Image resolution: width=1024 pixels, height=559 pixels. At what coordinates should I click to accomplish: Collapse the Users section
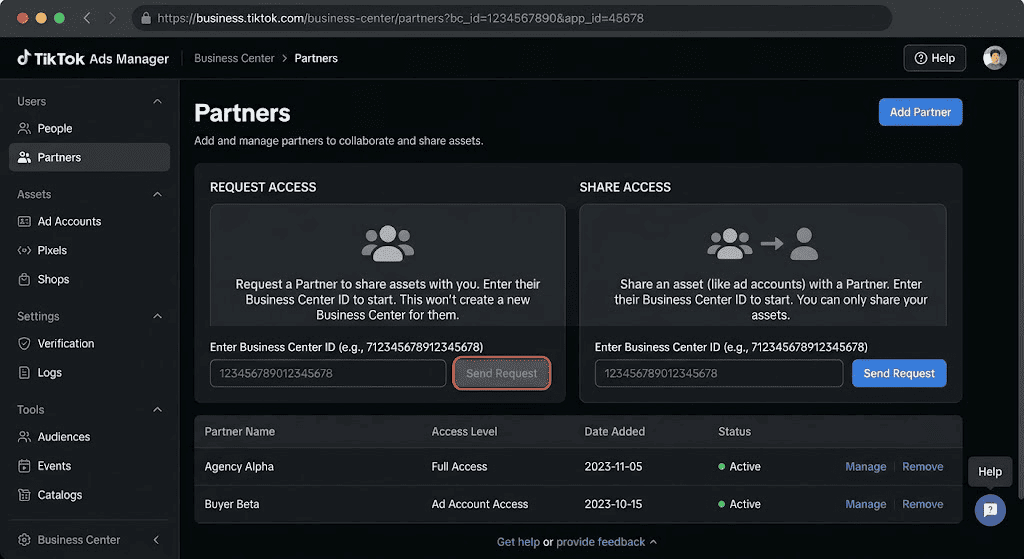(x=157, y=101)
